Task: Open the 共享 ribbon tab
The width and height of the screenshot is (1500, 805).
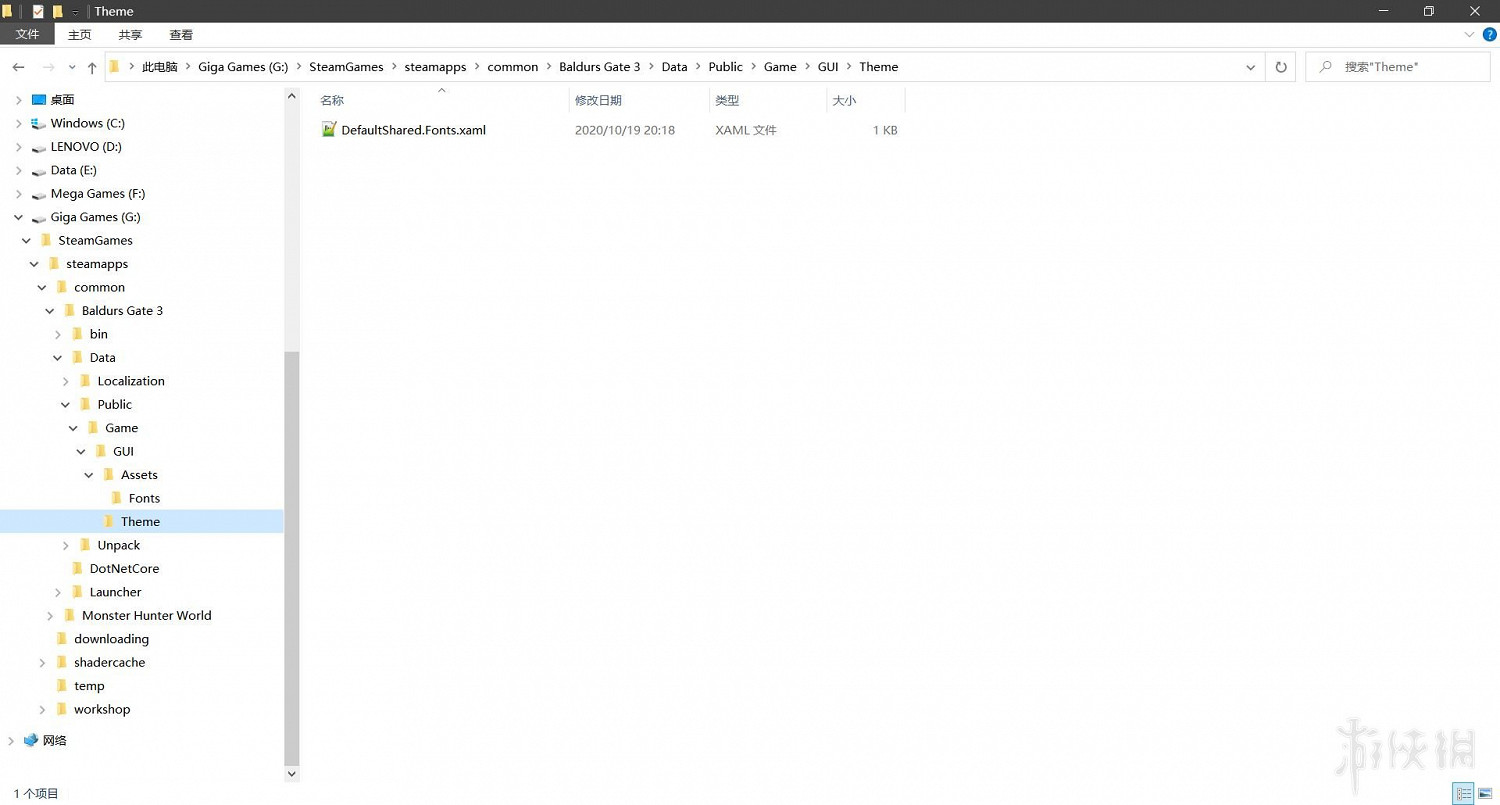Action: tap(130, 34)
